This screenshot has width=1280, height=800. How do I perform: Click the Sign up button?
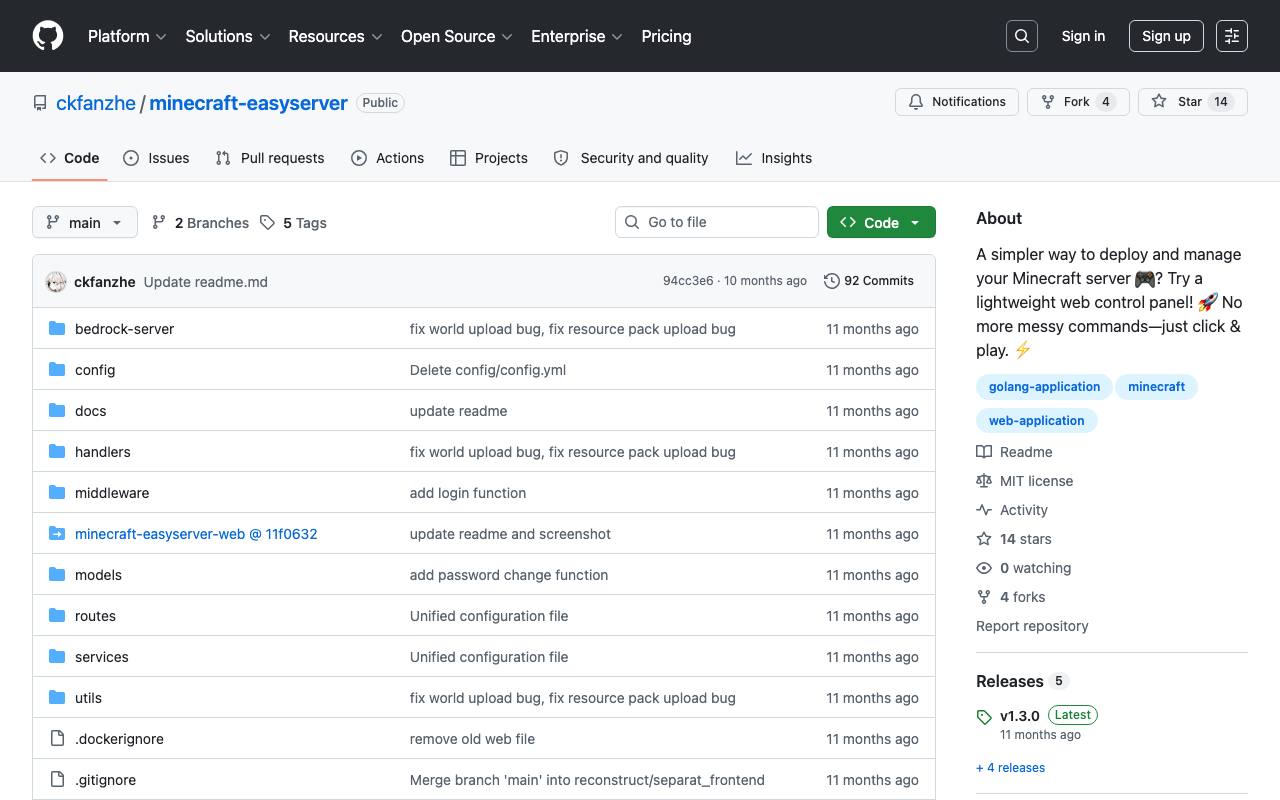pos(1166,36)
